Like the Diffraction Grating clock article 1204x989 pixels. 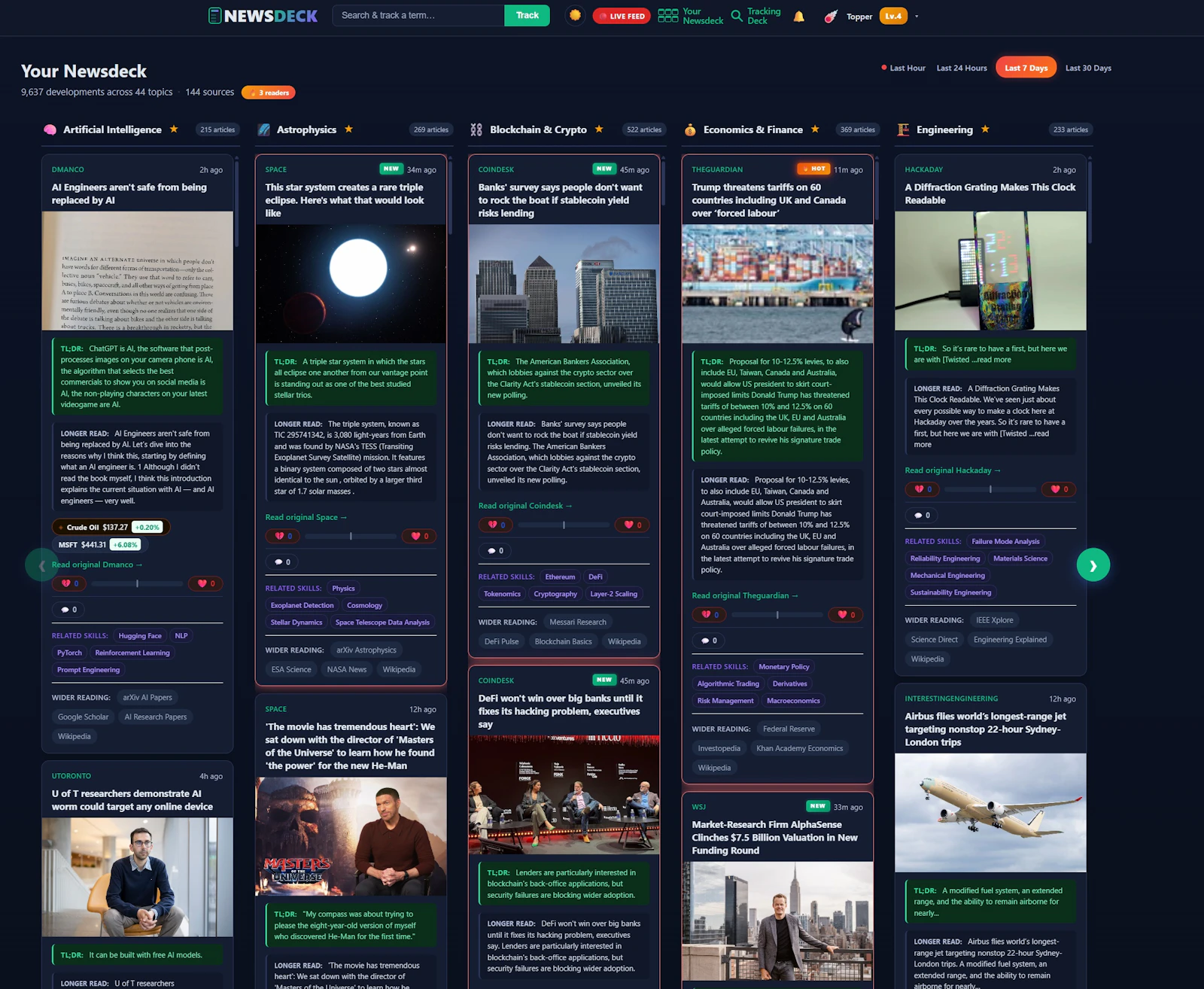1059,489
